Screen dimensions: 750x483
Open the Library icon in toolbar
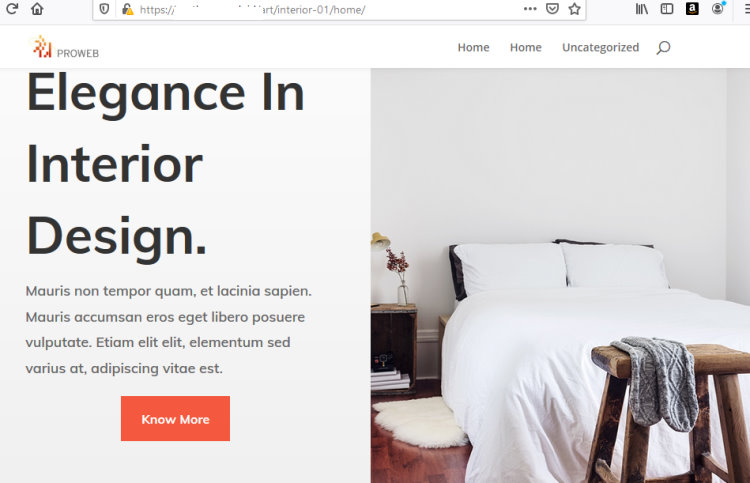pyautogui.click(x=641, y=9)
